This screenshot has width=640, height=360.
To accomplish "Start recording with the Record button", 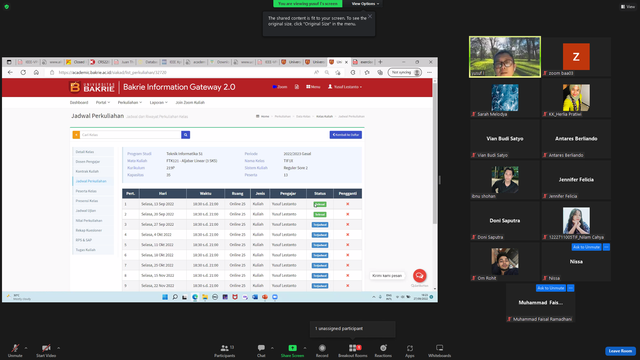I will pos(322,350).
